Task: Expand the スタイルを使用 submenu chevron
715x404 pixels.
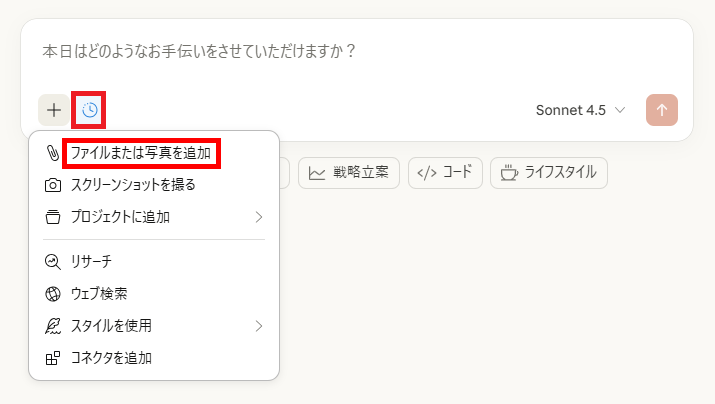Action: [259, 326]
